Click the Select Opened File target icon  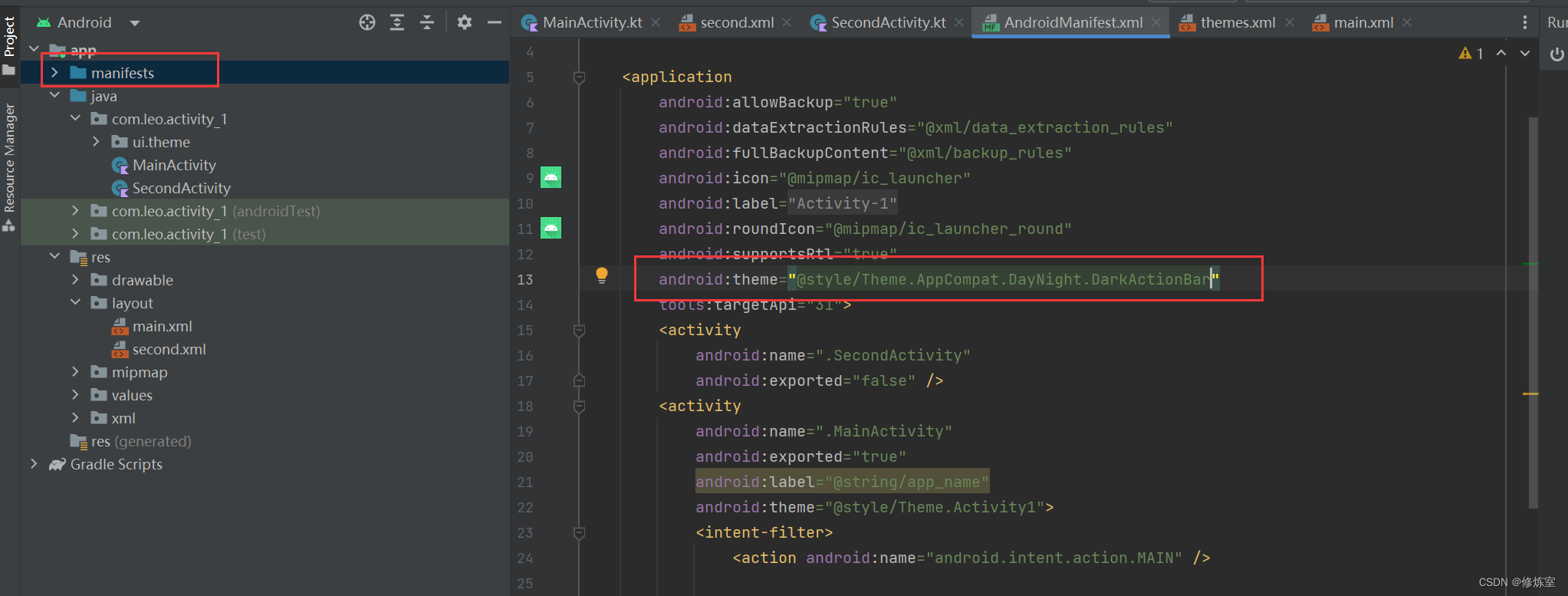click(367, 22)
